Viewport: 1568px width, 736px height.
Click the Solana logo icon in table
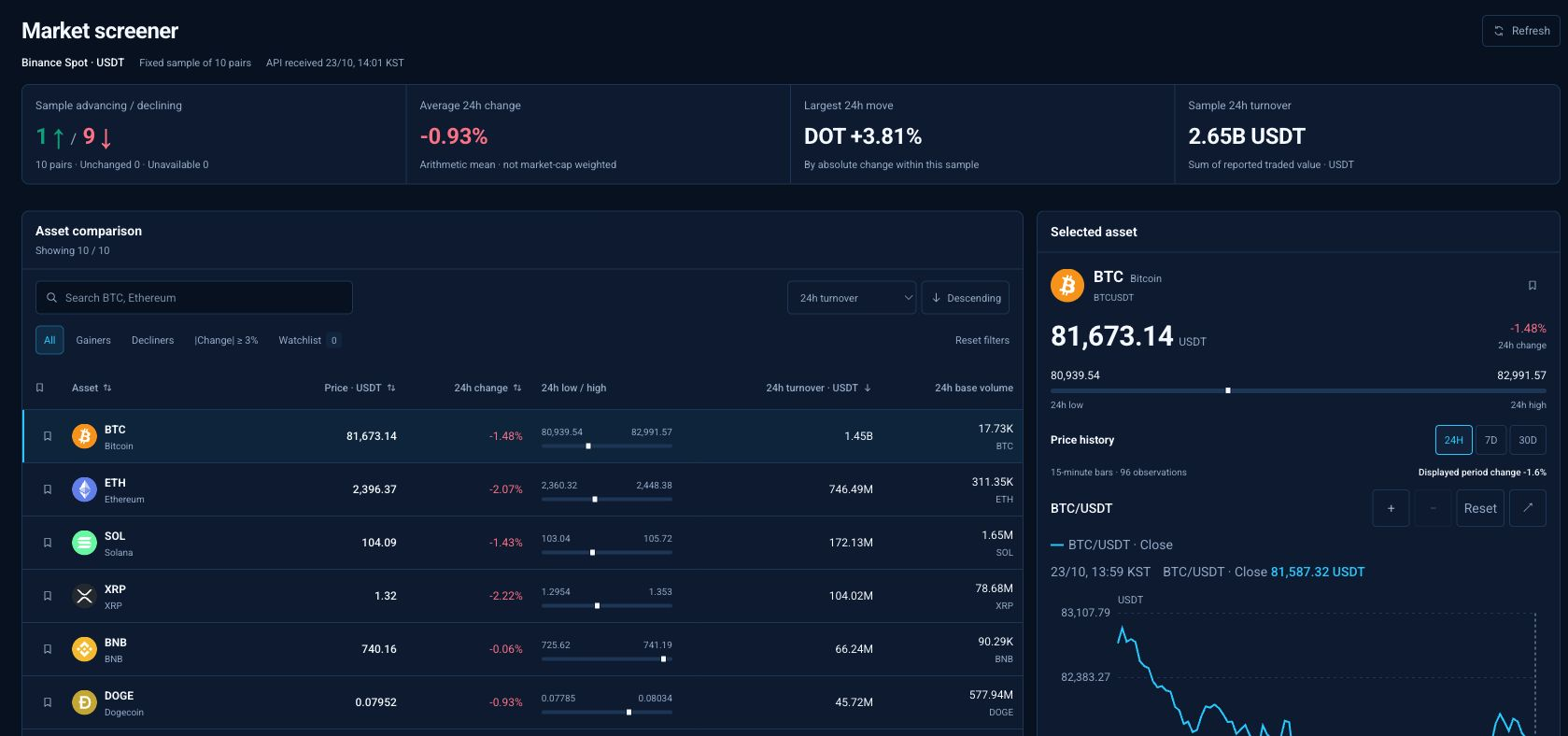[x=84, y=543]
